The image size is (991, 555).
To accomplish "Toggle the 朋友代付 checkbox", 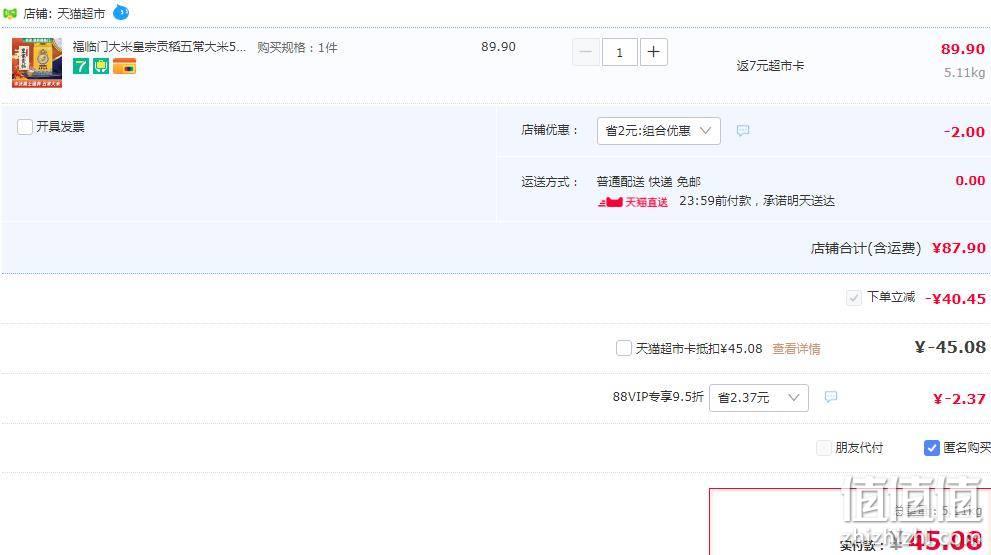I will coord(824,448).
